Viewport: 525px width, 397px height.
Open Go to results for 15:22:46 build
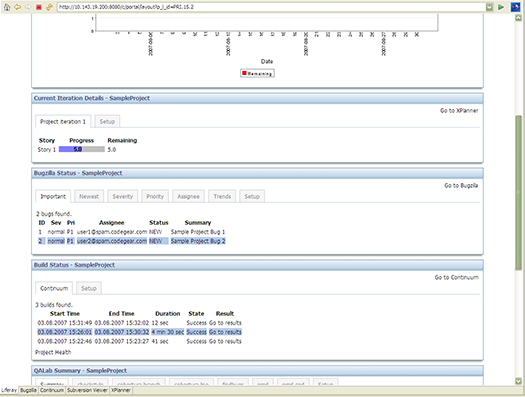[225, 341]
